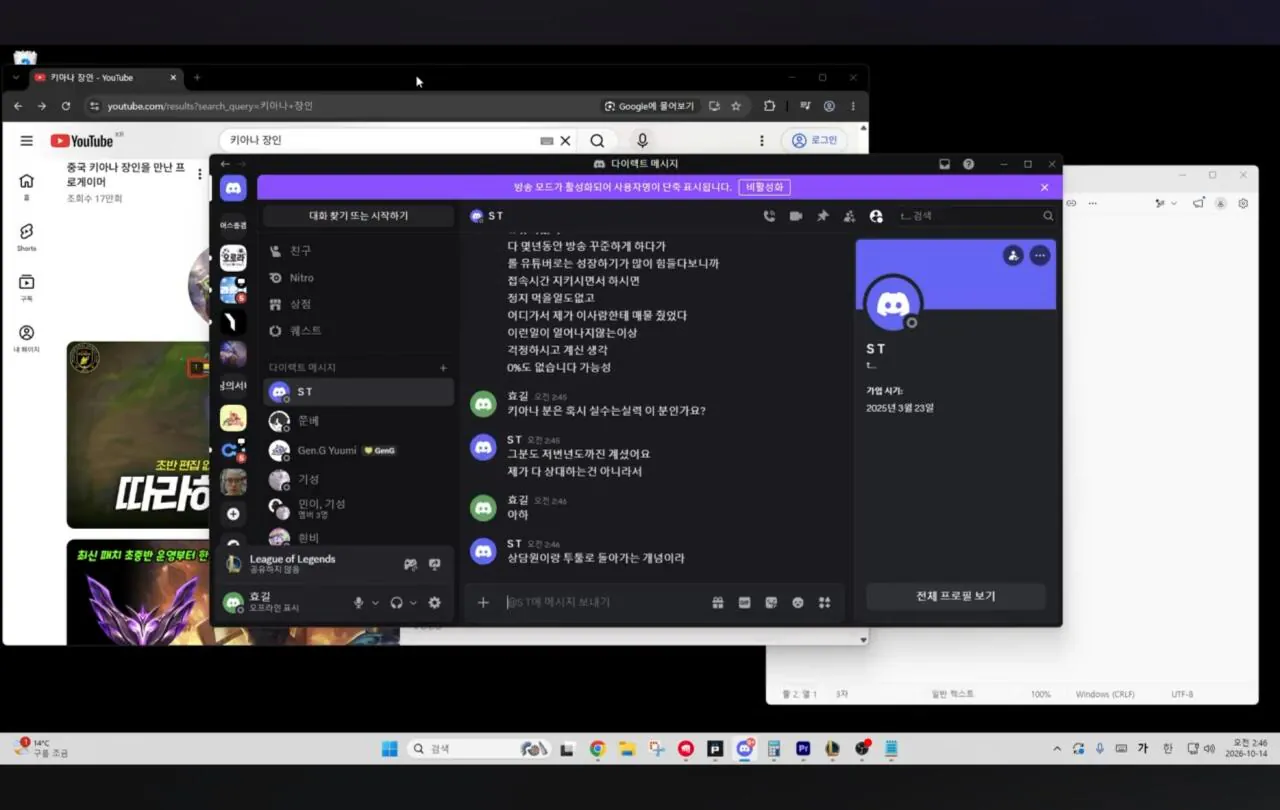The width and height of the screenshot is (1280, 810).
Task: Go to Discord home direct messages
Action: 233,188
